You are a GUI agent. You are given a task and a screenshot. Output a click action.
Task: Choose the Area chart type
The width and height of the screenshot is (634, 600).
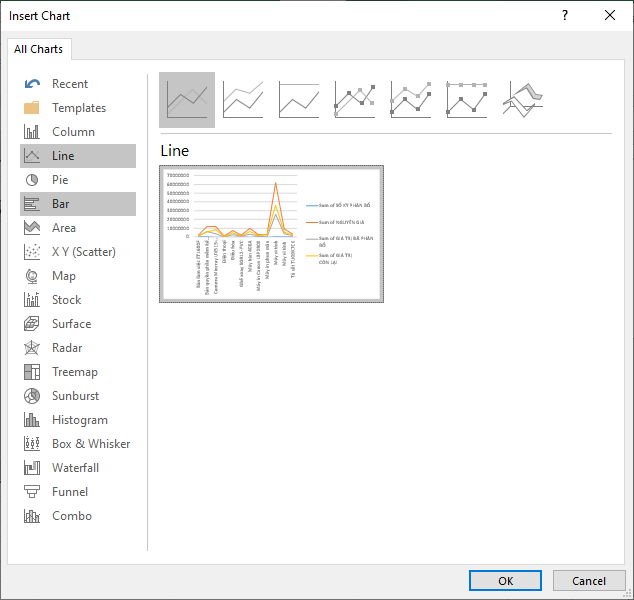(x=78, y=228)
